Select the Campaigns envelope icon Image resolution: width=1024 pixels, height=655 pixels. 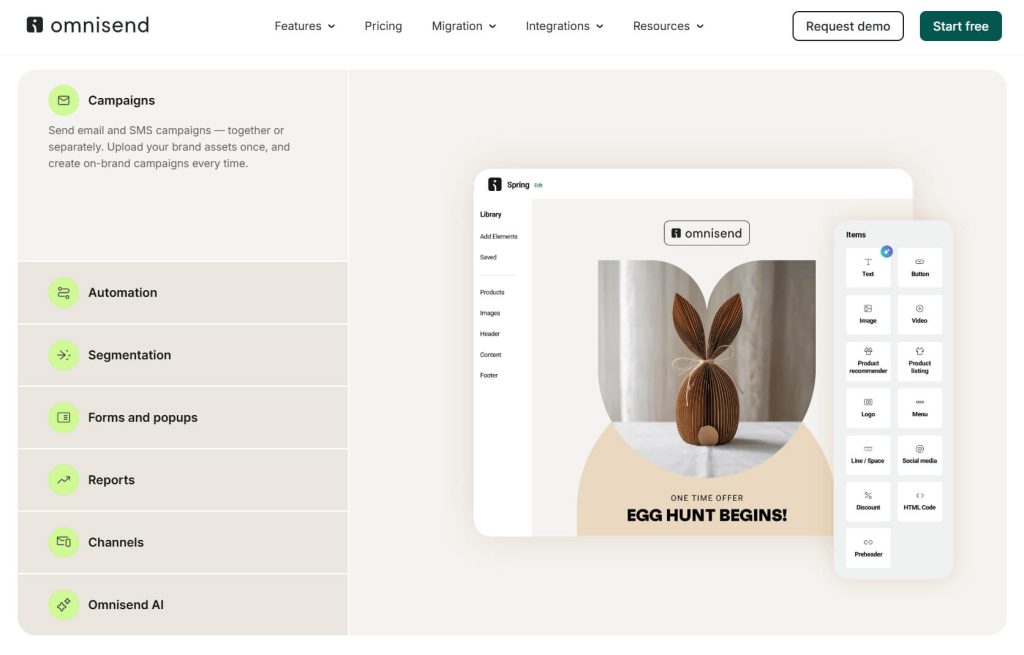point(63,100)
